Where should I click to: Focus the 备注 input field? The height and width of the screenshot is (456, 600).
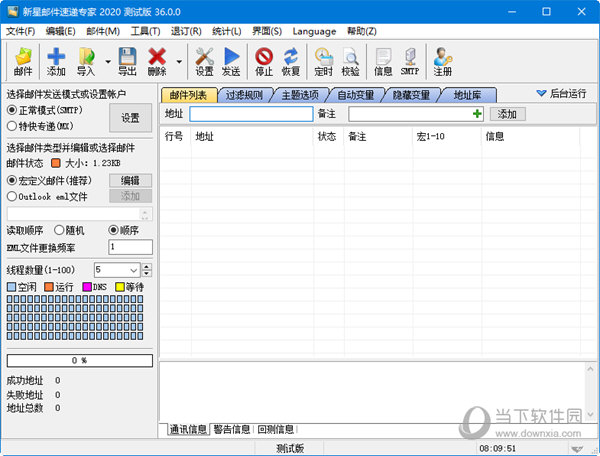(x=416, y=114)
